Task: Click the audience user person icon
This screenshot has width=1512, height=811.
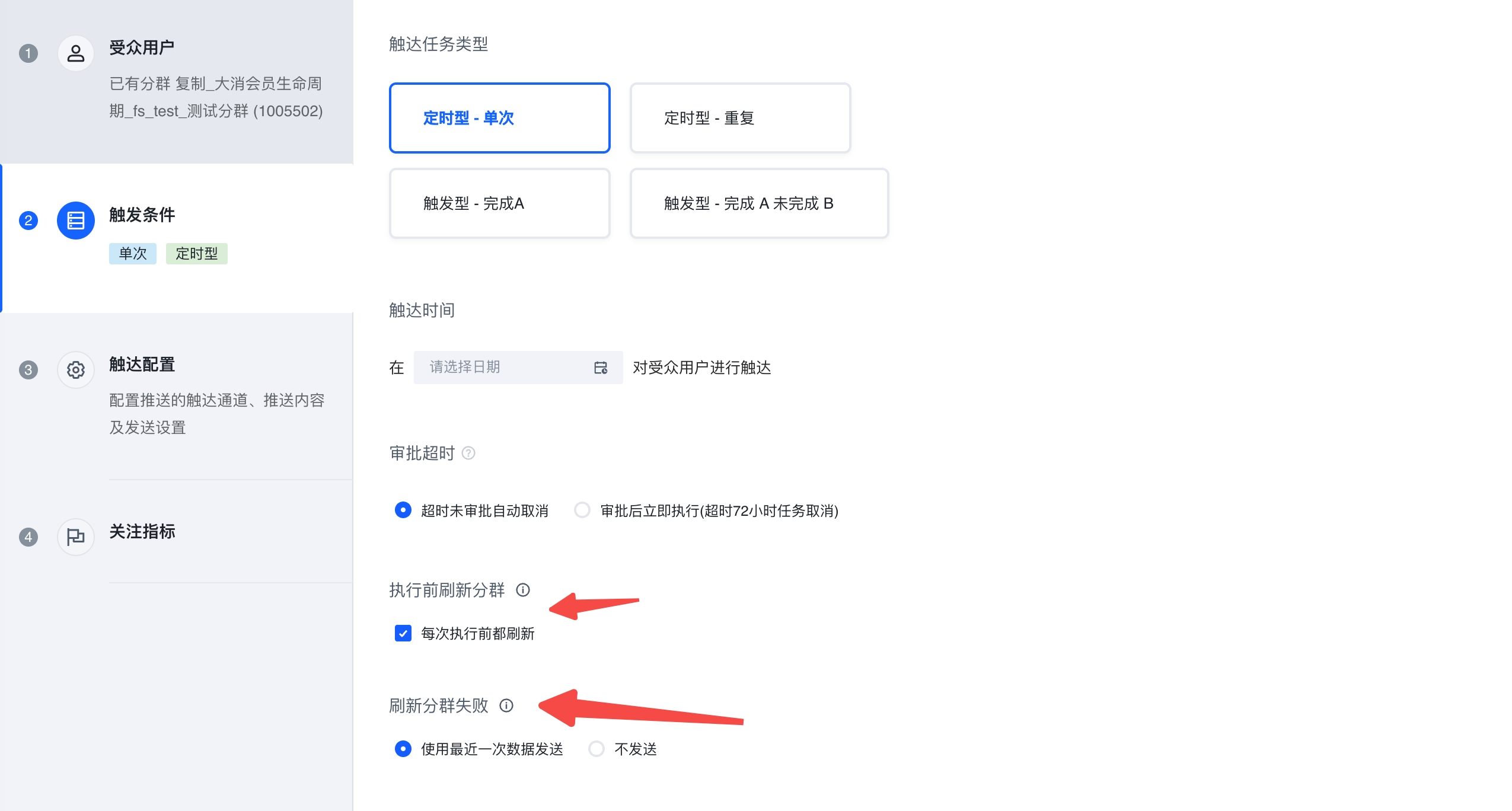Action: coord(75,54)
